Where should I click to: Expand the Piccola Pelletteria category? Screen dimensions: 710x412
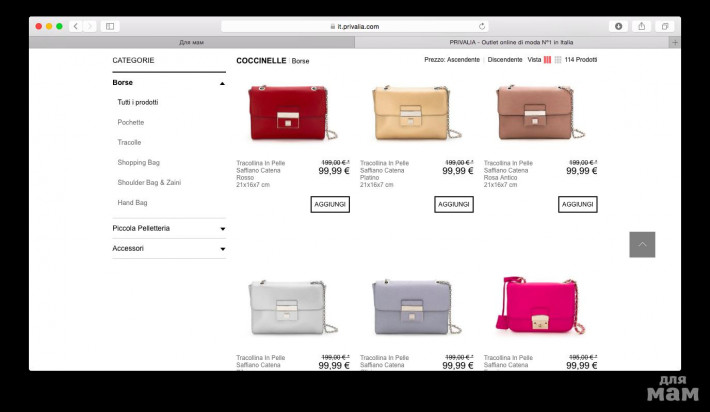coord(222,229)
